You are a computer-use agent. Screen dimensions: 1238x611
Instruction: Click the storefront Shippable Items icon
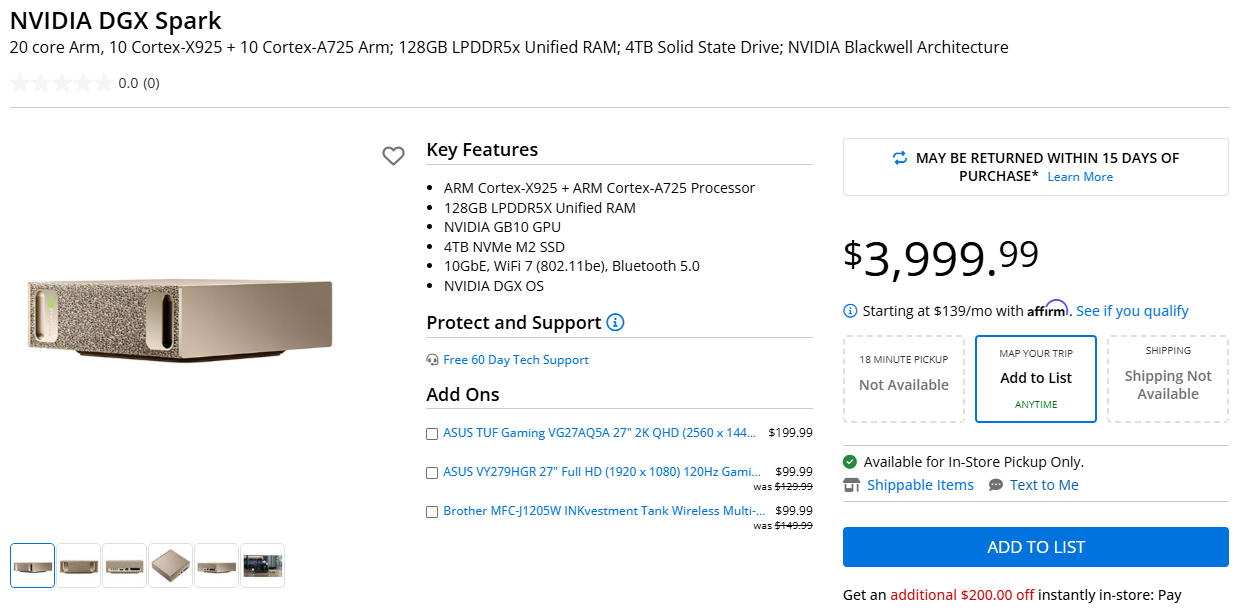pos(852,485)
